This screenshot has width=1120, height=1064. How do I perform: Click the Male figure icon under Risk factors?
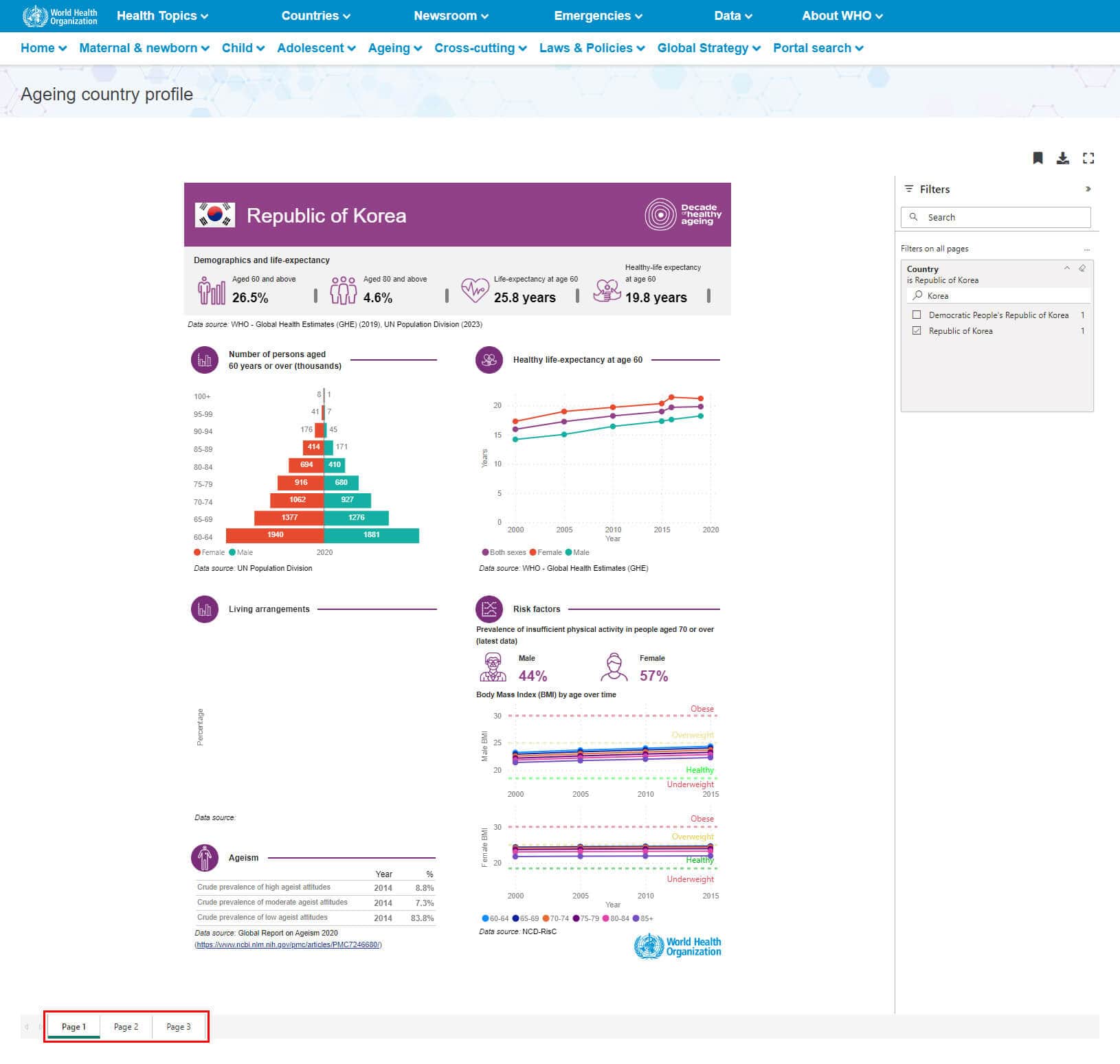click(493, 668)
